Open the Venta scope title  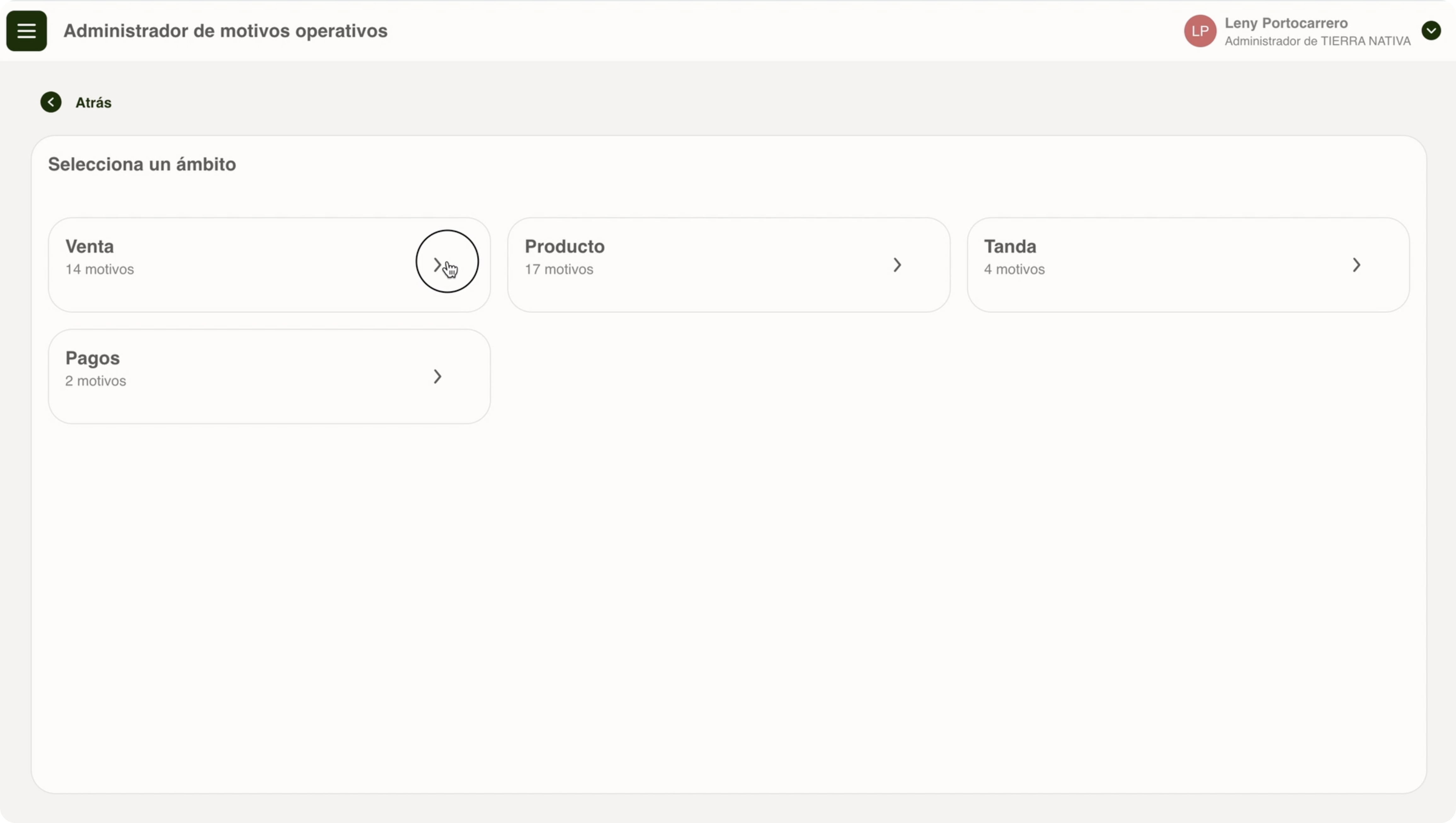pos(89,246)
